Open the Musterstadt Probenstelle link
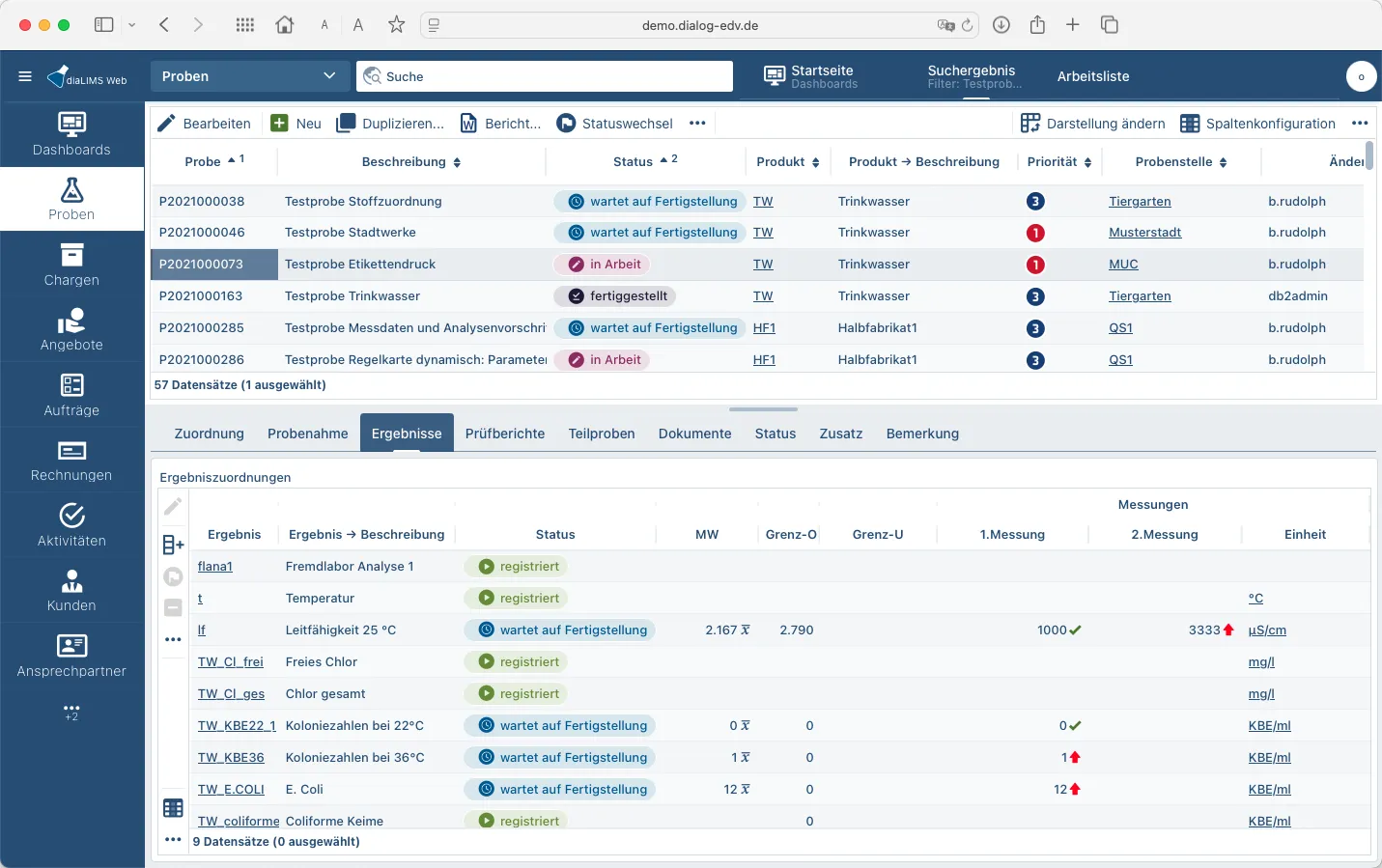The image size is (1382, 868). coord(1144,233)
